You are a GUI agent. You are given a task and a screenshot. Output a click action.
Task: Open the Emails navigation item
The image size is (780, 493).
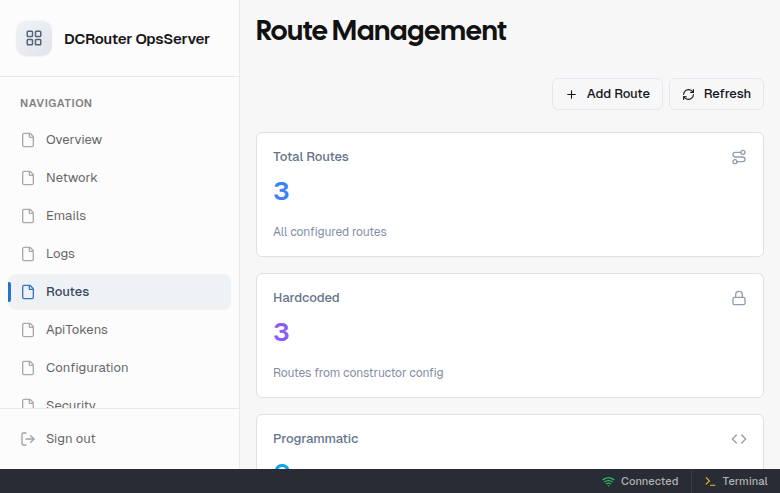66,216
